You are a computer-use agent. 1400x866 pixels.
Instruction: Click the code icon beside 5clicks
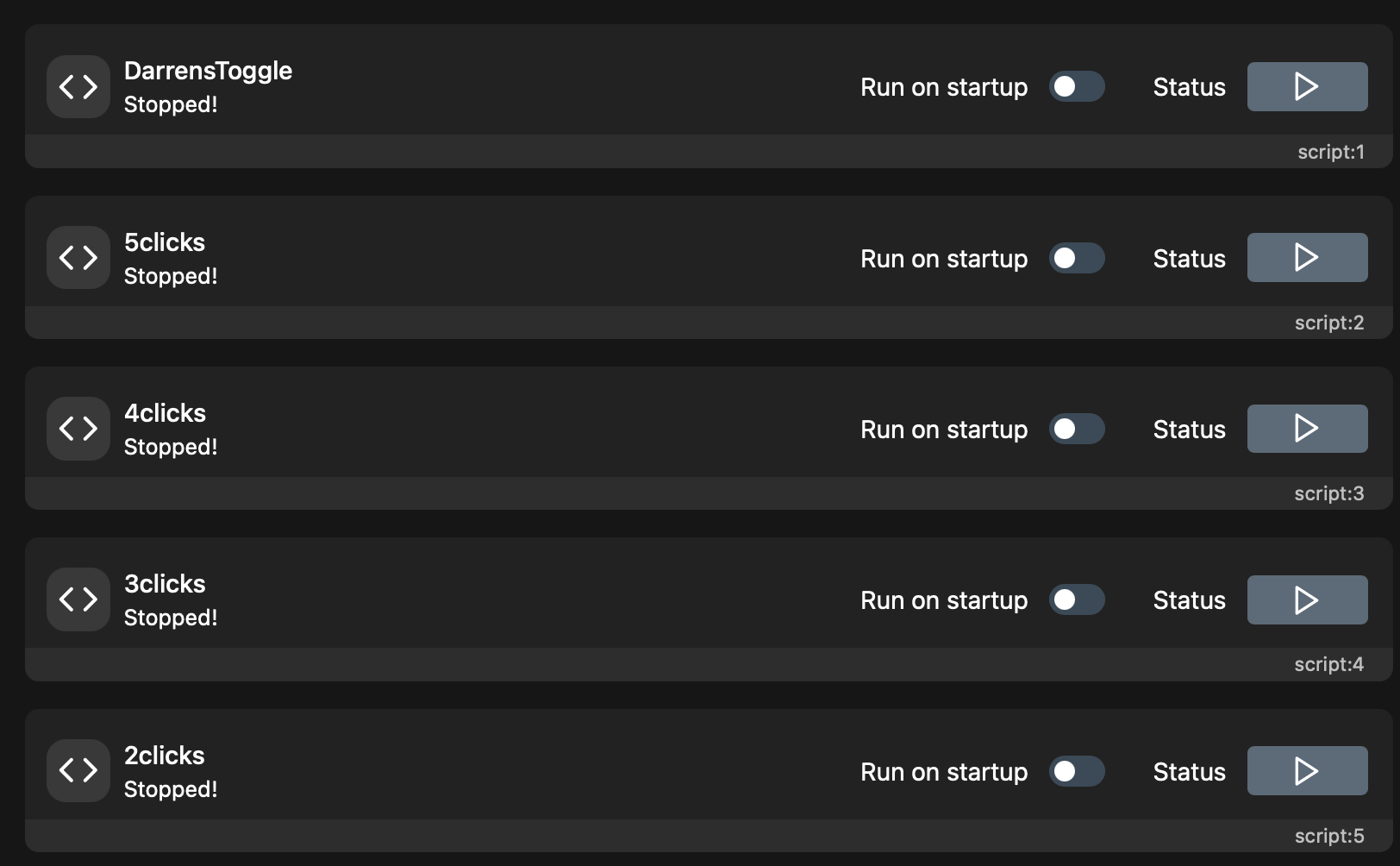pyautogui.click(x=78, y=257)
